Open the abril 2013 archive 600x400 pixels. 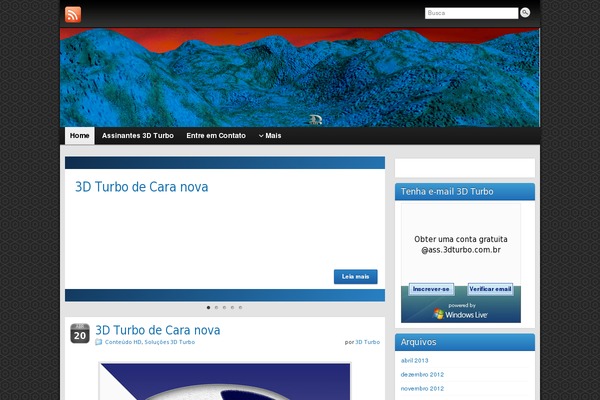414,361
